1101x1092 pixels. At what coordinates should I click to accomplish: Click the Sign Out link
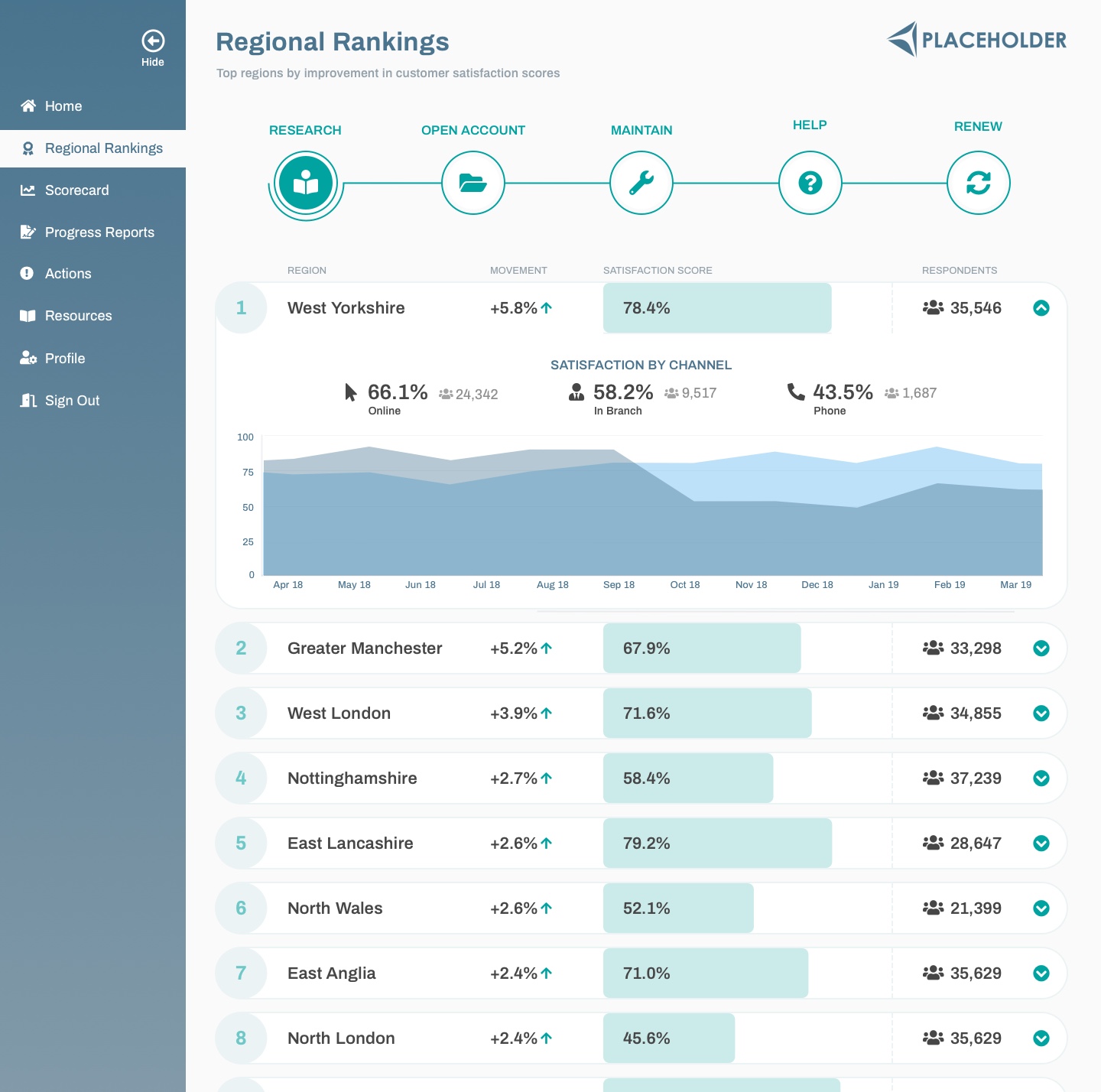[x=72, y=400]
